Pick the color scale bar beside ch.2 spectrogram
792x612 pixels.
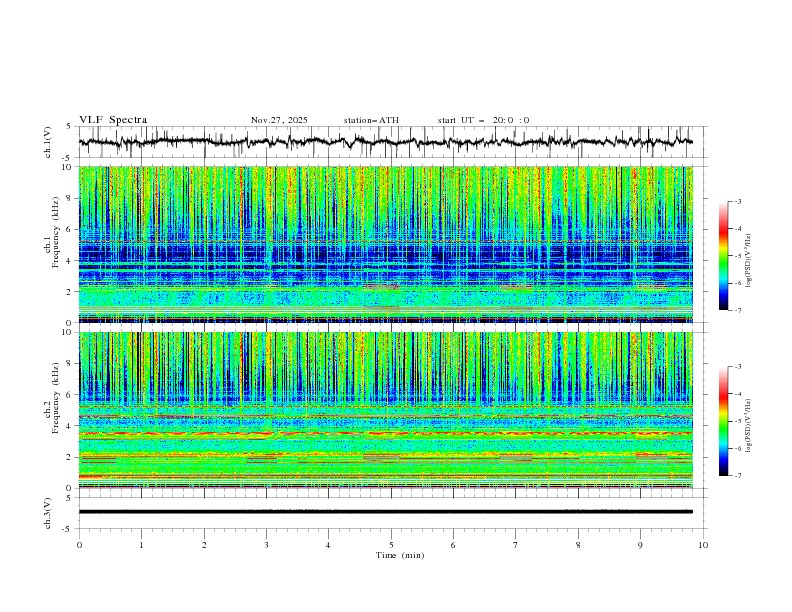[723, 421]
